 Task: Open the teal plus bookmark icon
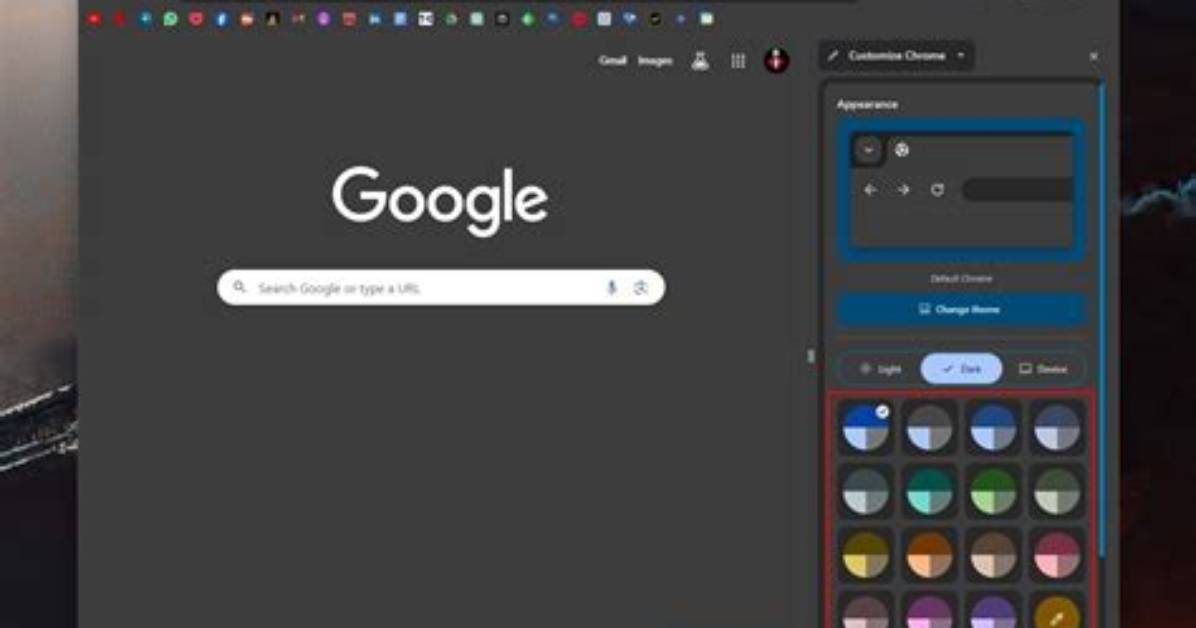[x=145, y=19]
